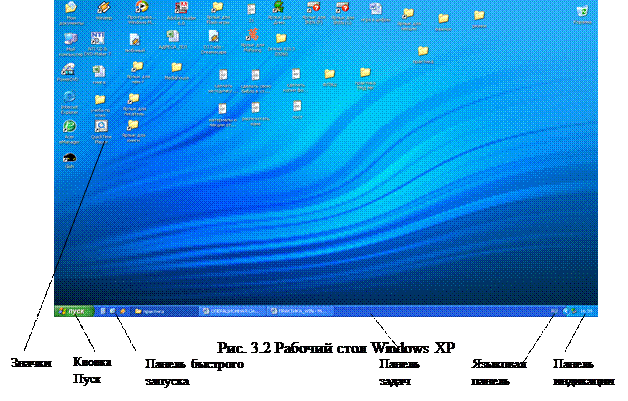This screenshot has height=401, width=628.
Task: Select the Adobe Reader 6.0 shortcut
Action: [181, 12]
